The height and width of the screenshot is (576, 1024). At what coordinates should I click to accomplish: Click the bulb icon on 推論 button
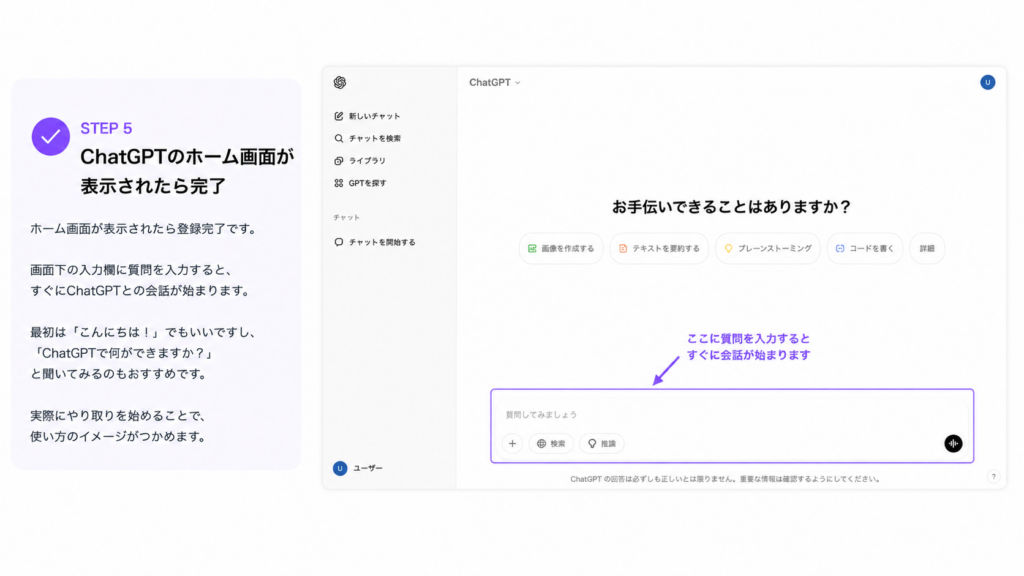coord(592,443)
